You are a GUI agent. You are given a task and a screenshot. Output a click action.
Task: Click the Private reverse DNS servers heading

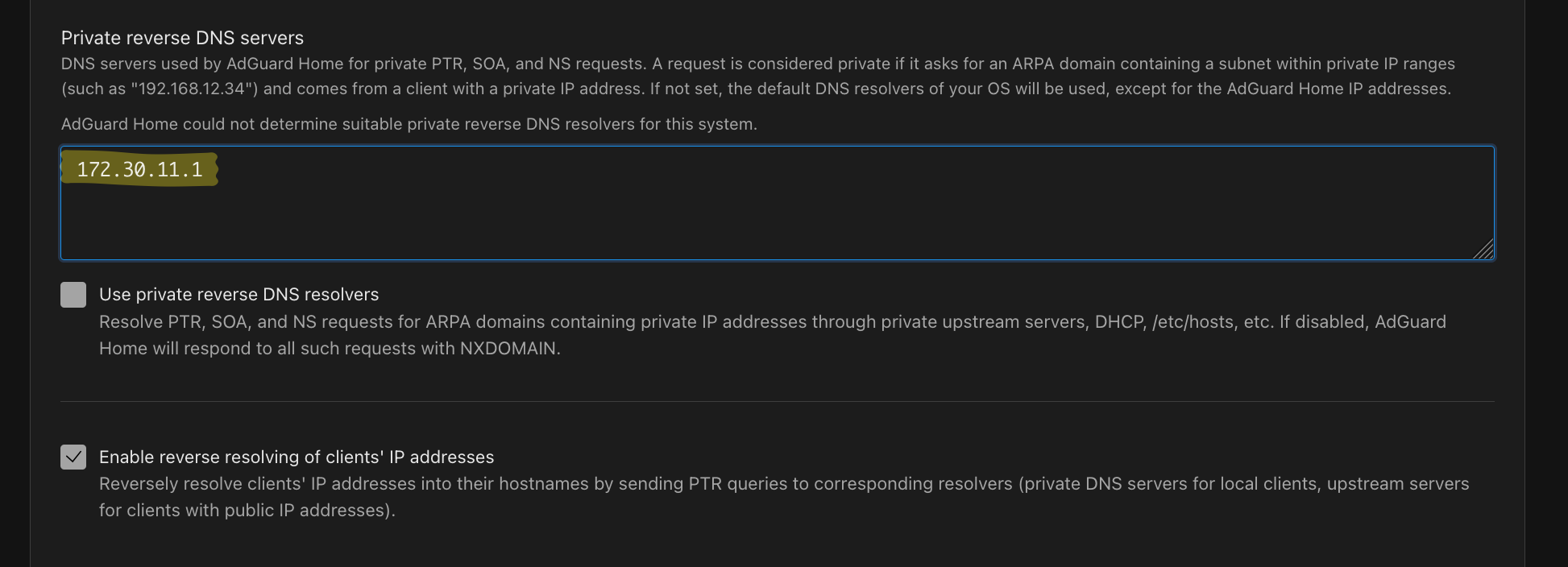pos(182,37)
